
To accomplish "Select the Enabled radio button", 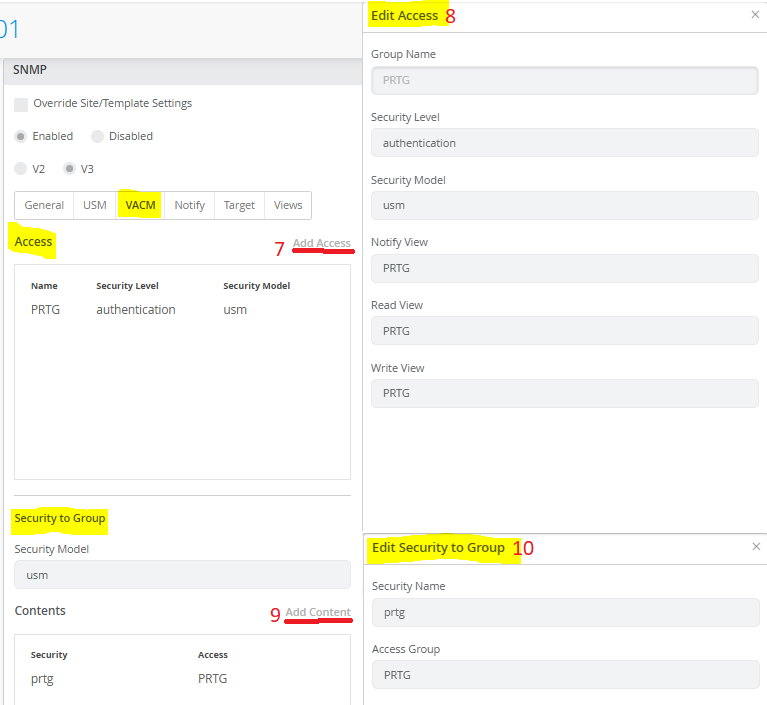I will point(21,137).
